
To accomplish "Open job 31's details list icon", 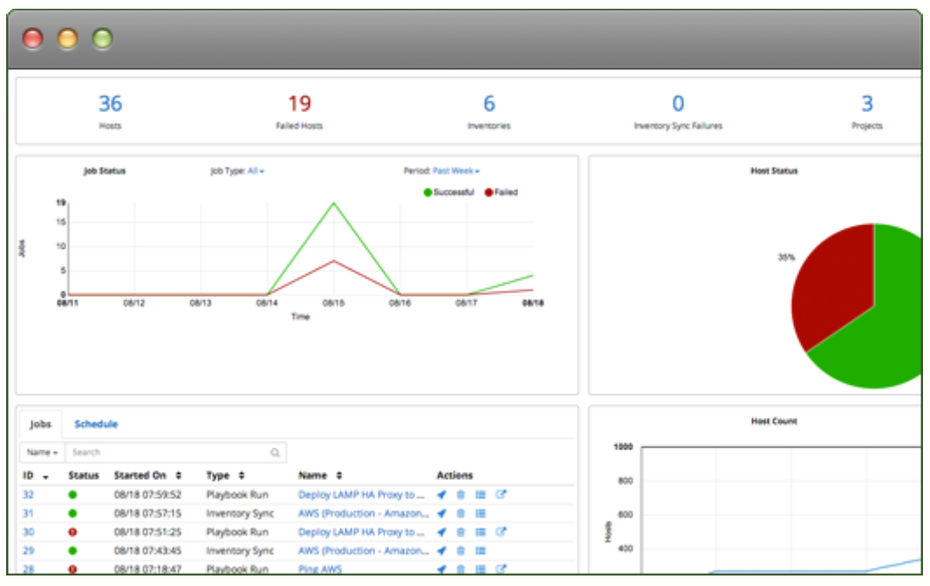I will (480, 514).
